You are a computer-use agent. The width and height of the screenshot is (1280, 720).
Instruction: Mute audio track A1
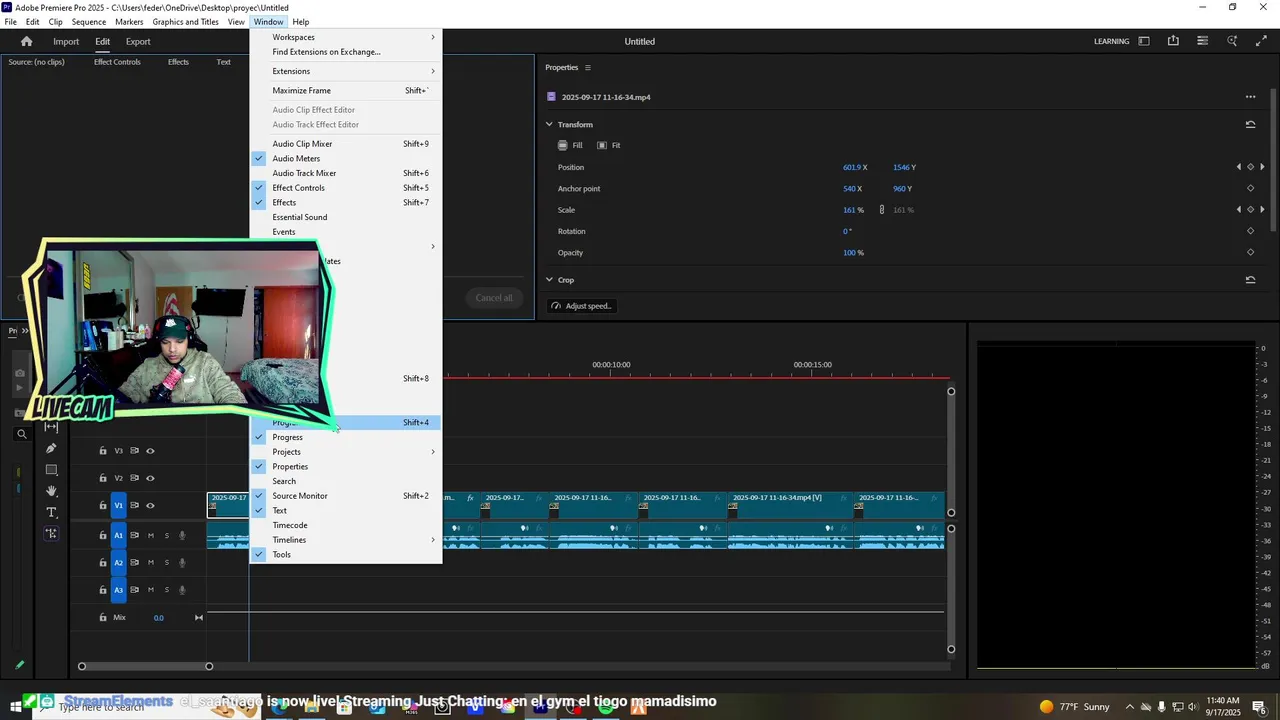pyautogui.click(x=151, y=536)
